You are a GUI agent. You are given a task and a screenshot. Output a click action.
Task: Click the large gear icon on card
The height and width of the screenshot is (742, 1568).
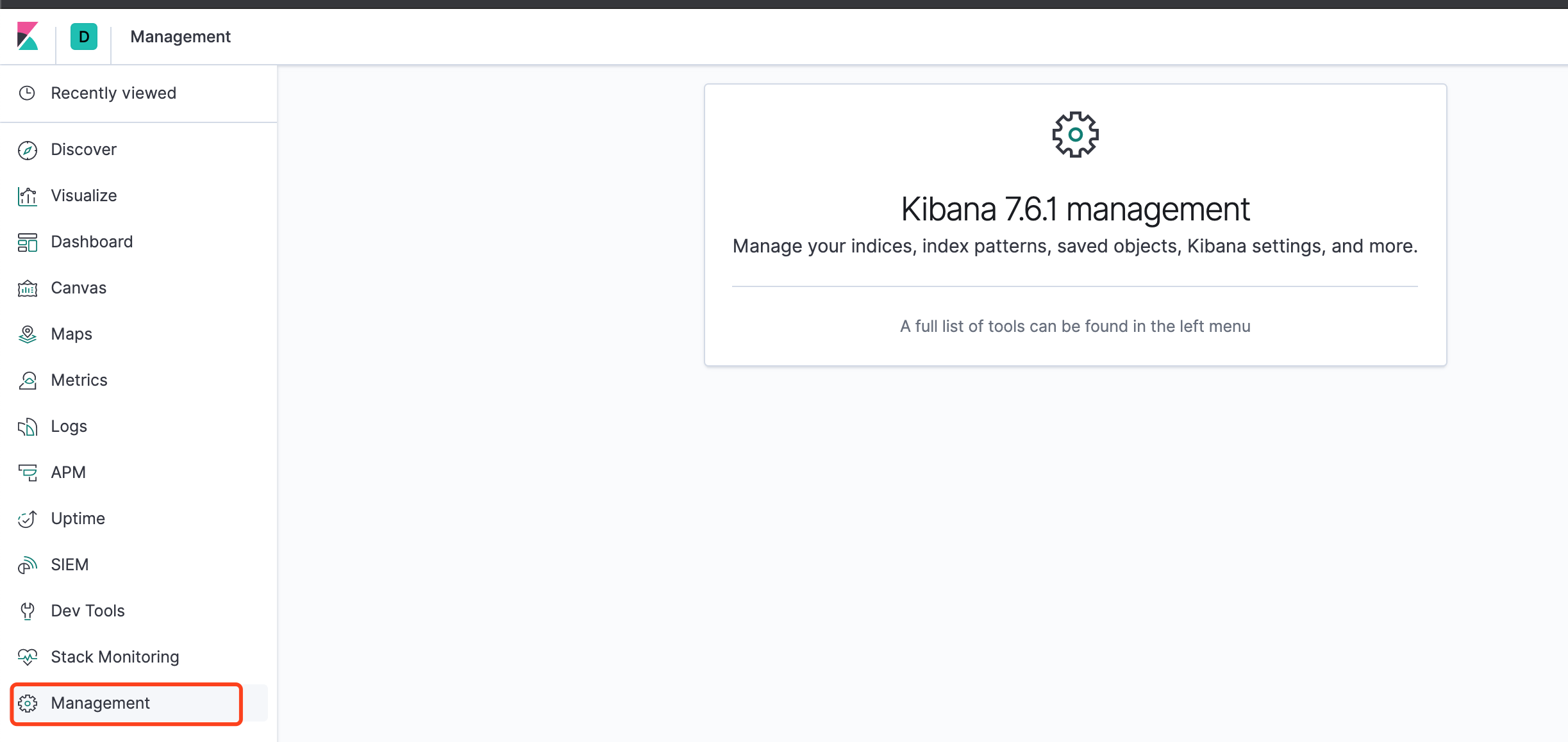(x=1075, y=135)
